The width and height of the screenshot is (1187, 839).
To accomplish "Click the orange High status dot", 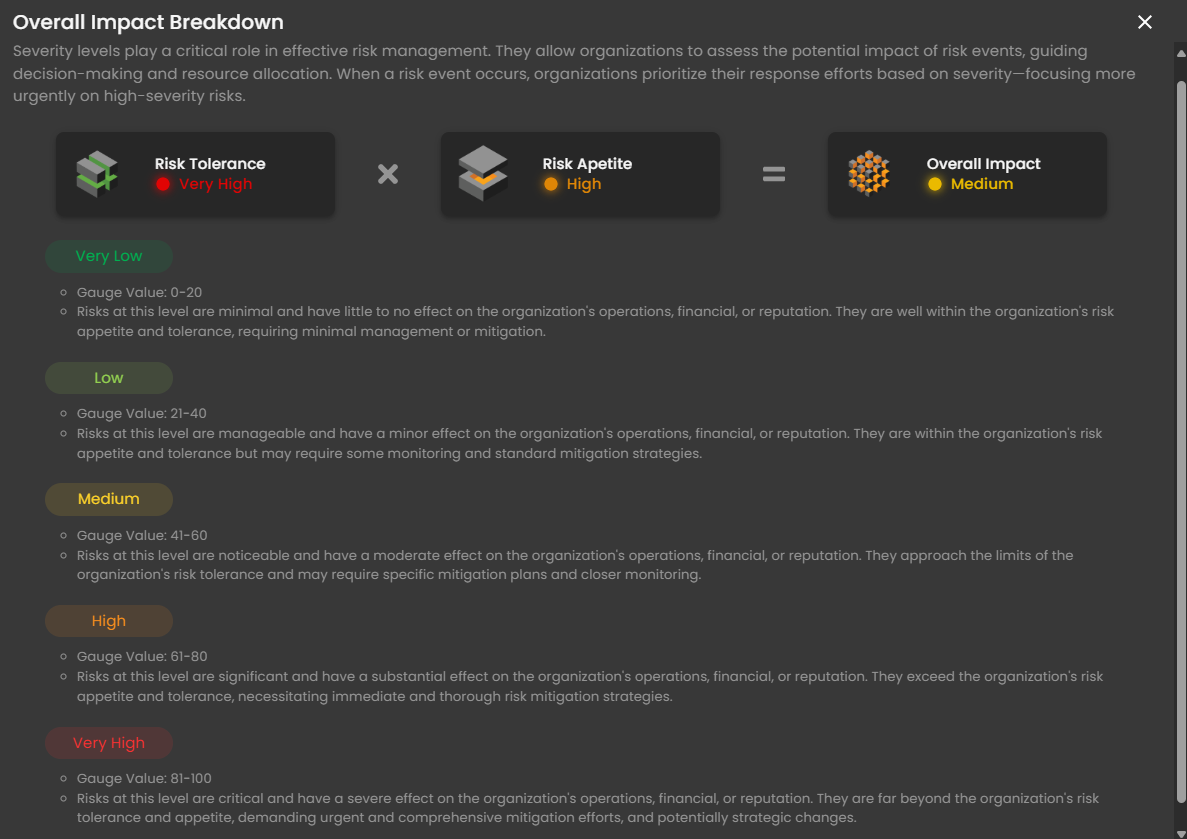I will point(551,184).
